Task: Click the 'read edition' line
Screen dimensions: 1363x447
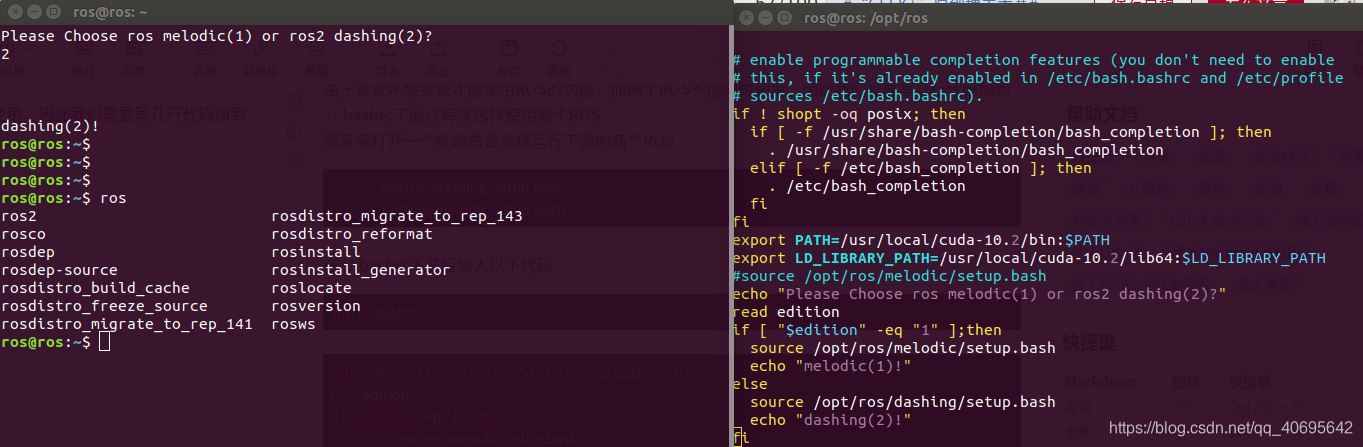Action: point(786,312)
